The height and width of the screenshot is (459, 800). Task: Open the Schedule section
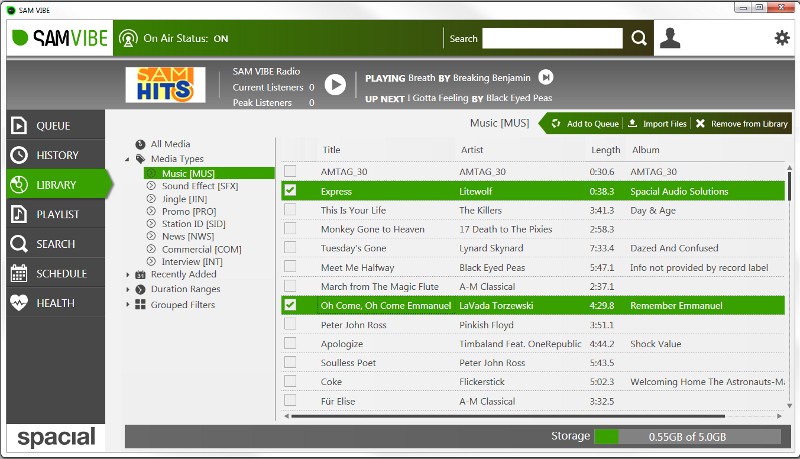(56, 273)
